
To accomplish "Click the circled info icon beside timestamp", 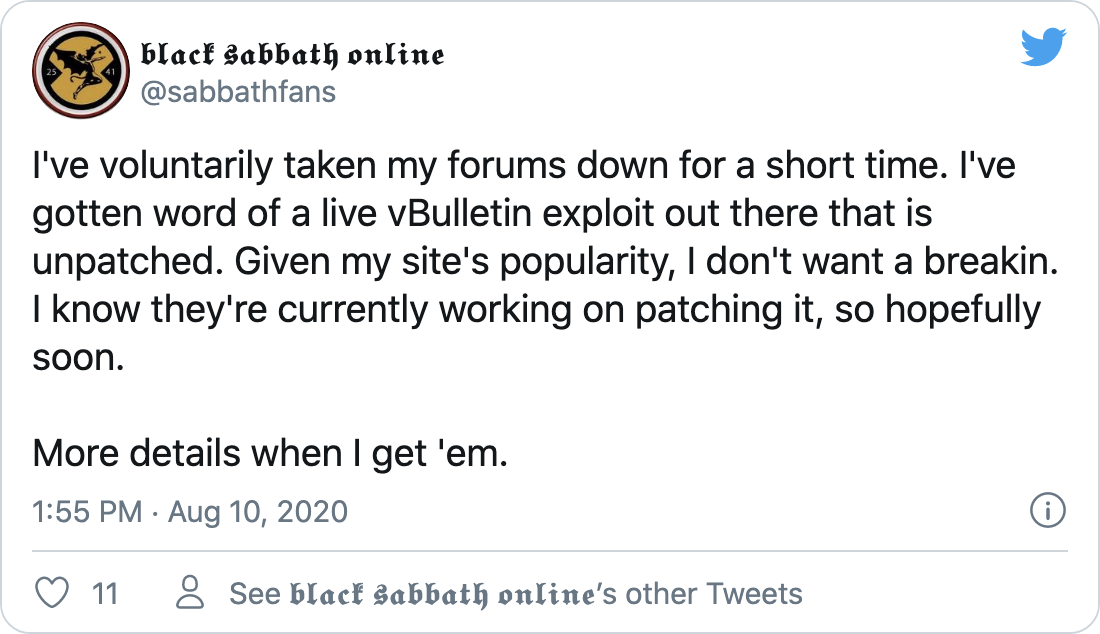I will click(1047, 510).
